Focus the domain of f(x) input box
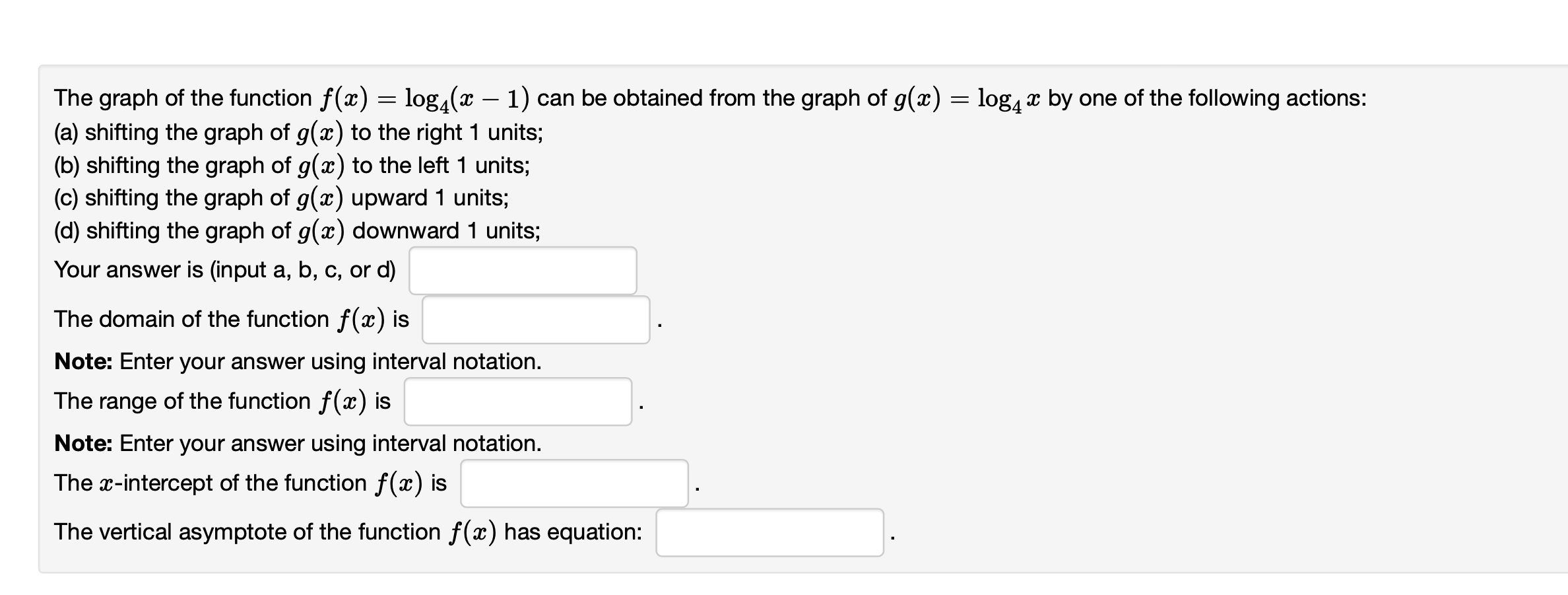The width and height of the screenshot is (1568, 595). click(536, 320)
